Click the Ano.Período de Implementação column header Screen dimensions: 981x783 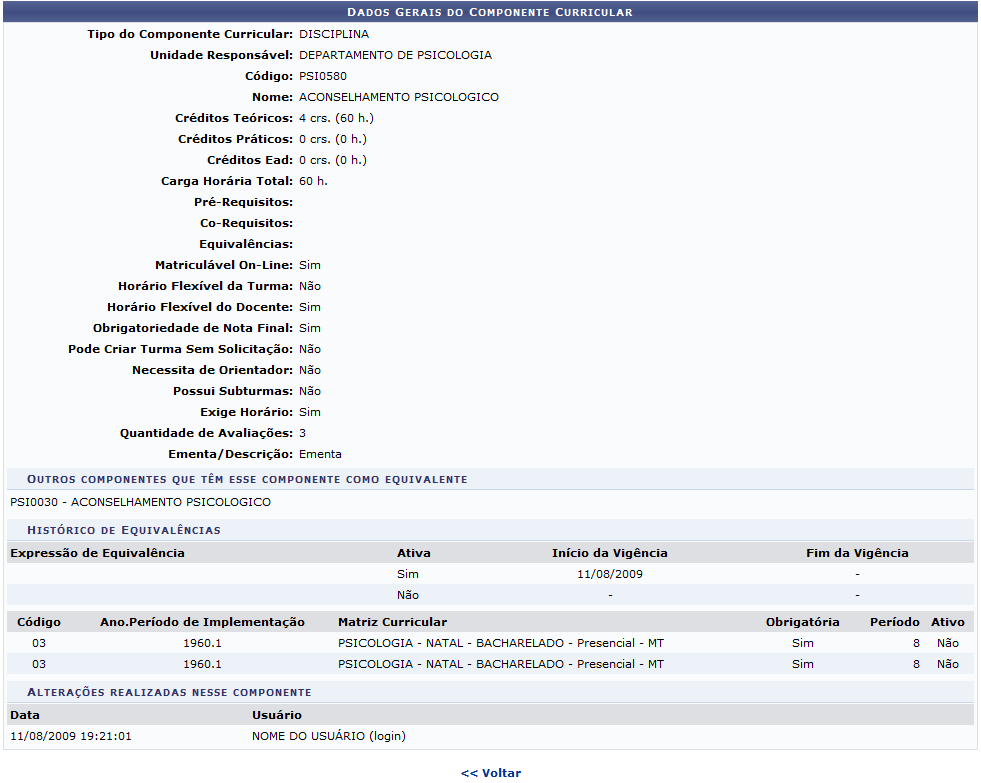coord(202,622)
